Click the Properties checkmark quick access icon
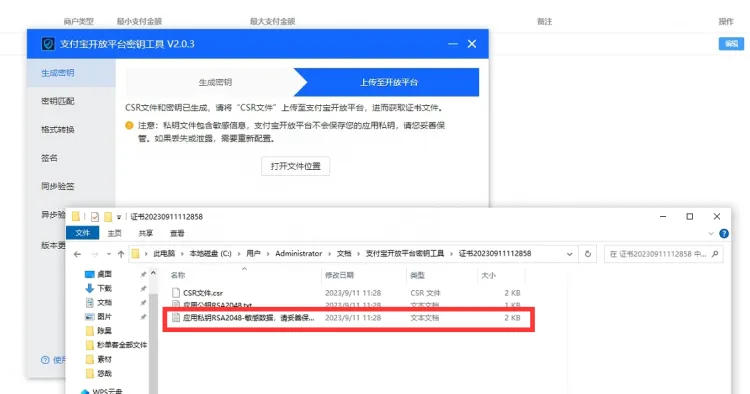The width and height of the screenshot is (750, 394). click(x=95, y=217)
